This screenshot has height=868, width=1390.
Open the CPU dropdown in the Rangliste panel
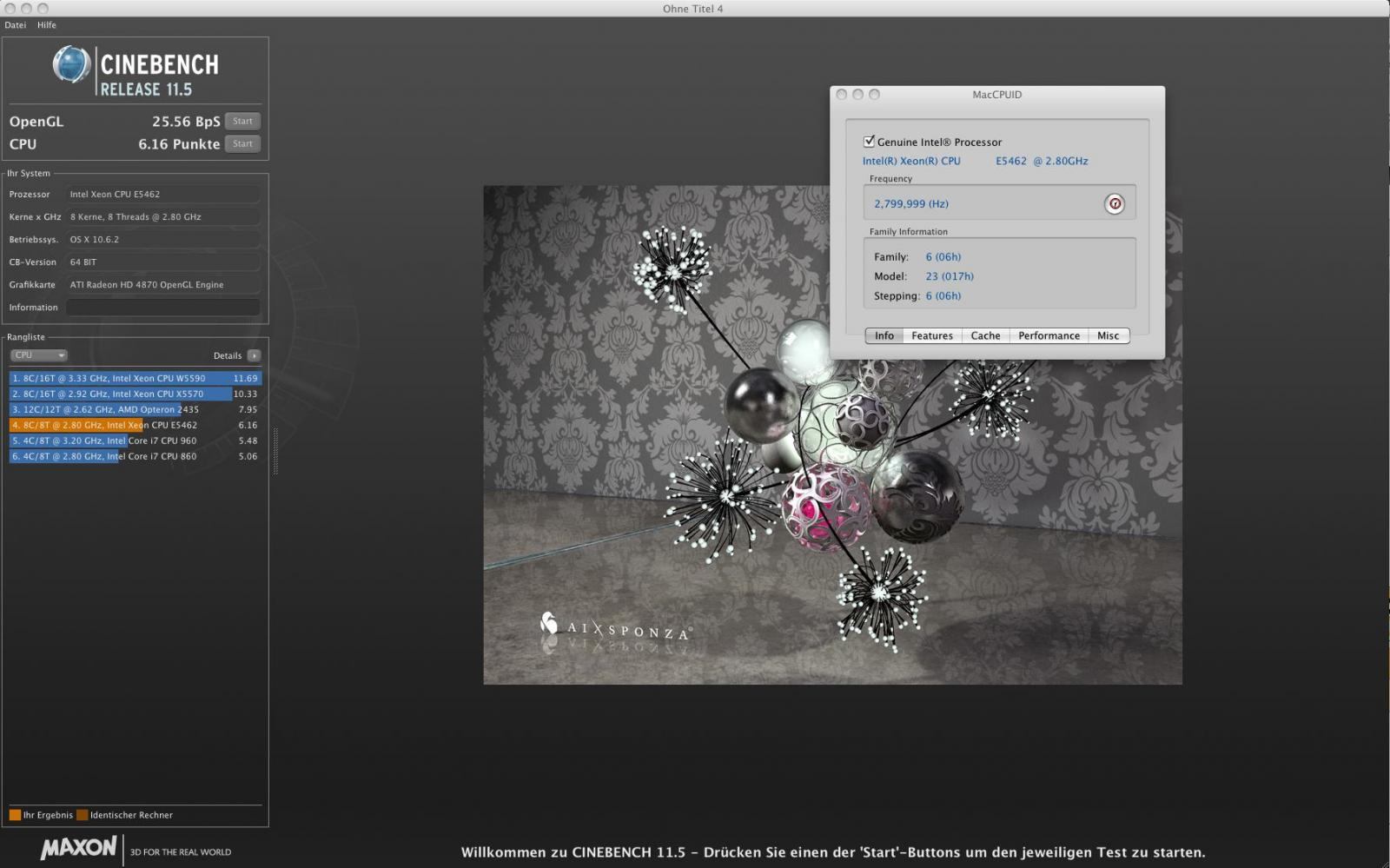tap(39, 355)
